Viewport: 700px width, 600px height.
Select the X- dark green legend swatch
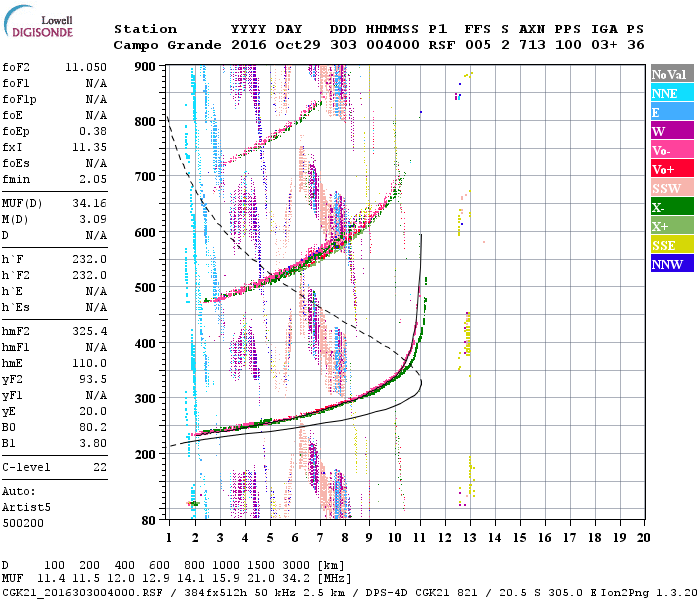[x=672, y=207]
